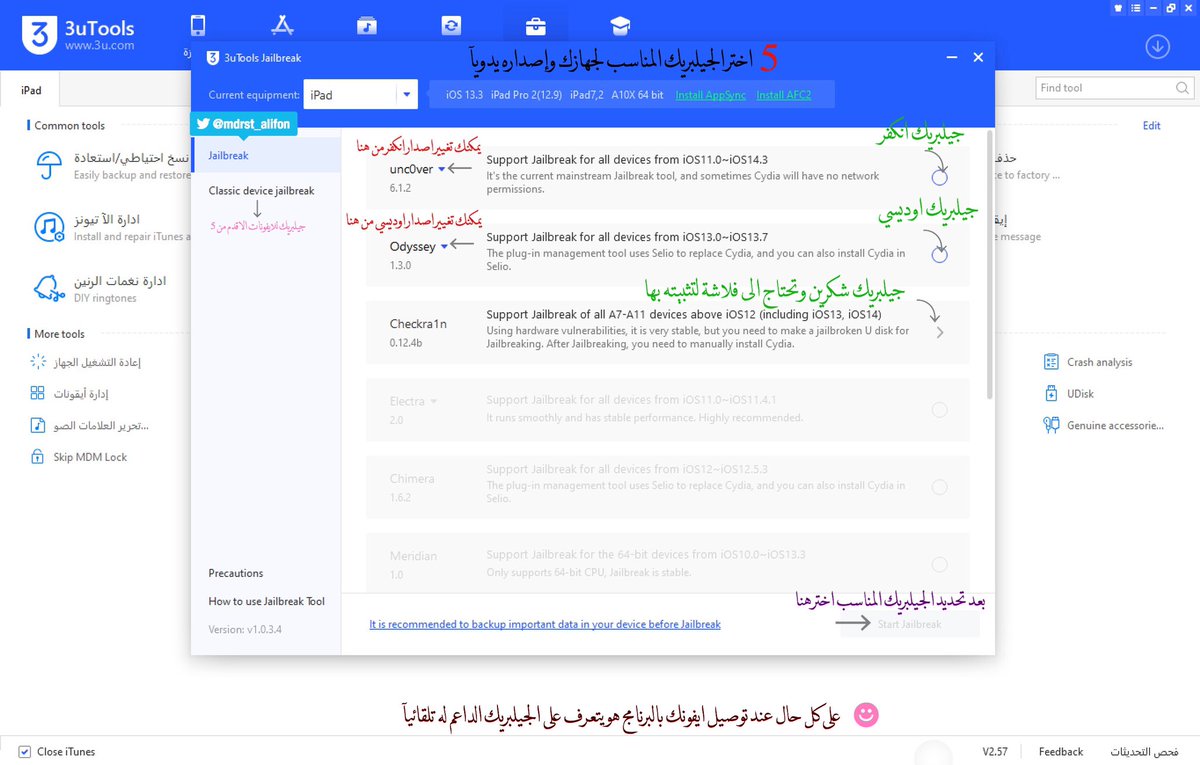Open the Toolbox briefcase icon
The height and width of the screenshot is (765, 1200).
click(537, 26)
